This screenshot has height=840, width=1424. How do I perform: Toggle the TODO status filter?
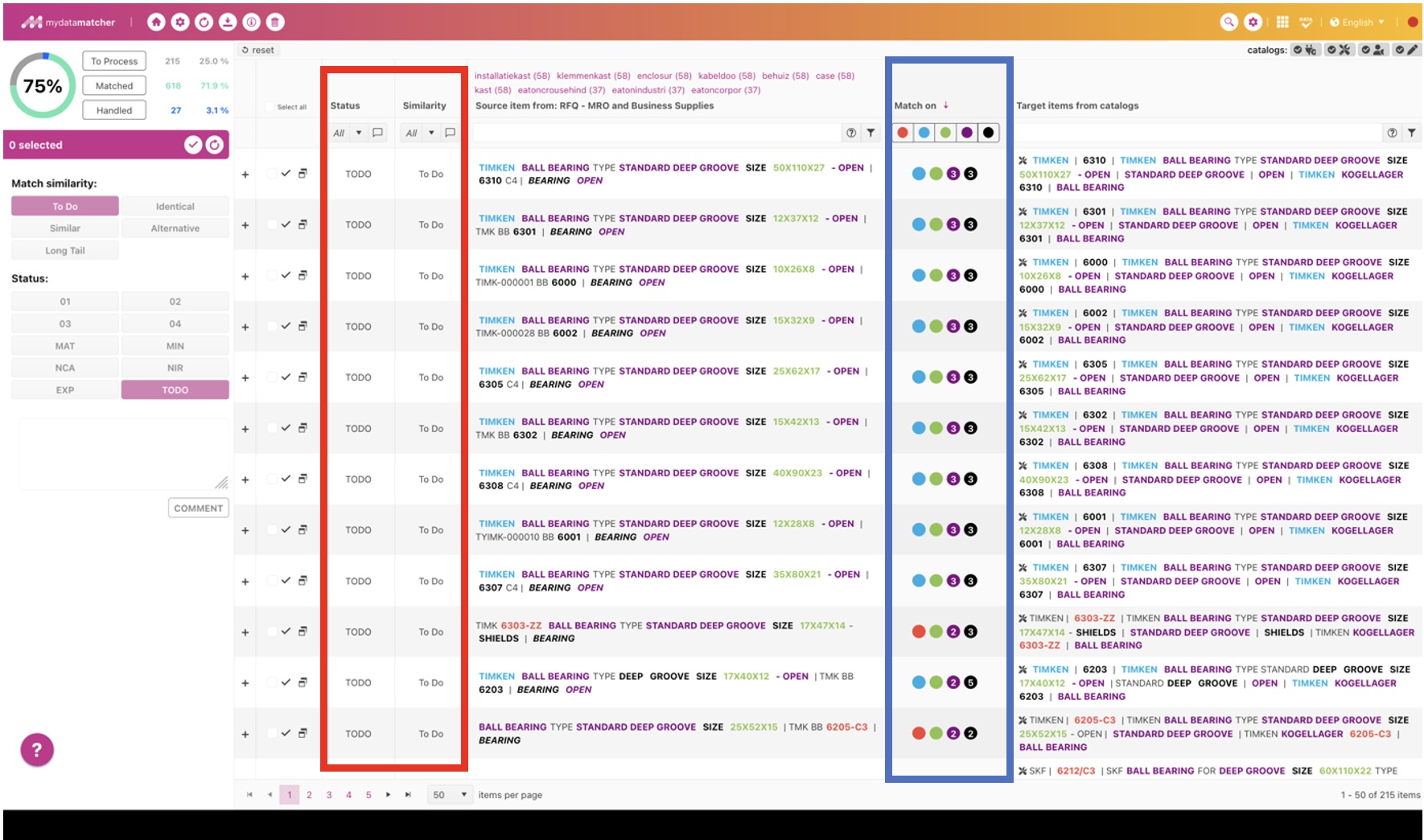(175, 390)
